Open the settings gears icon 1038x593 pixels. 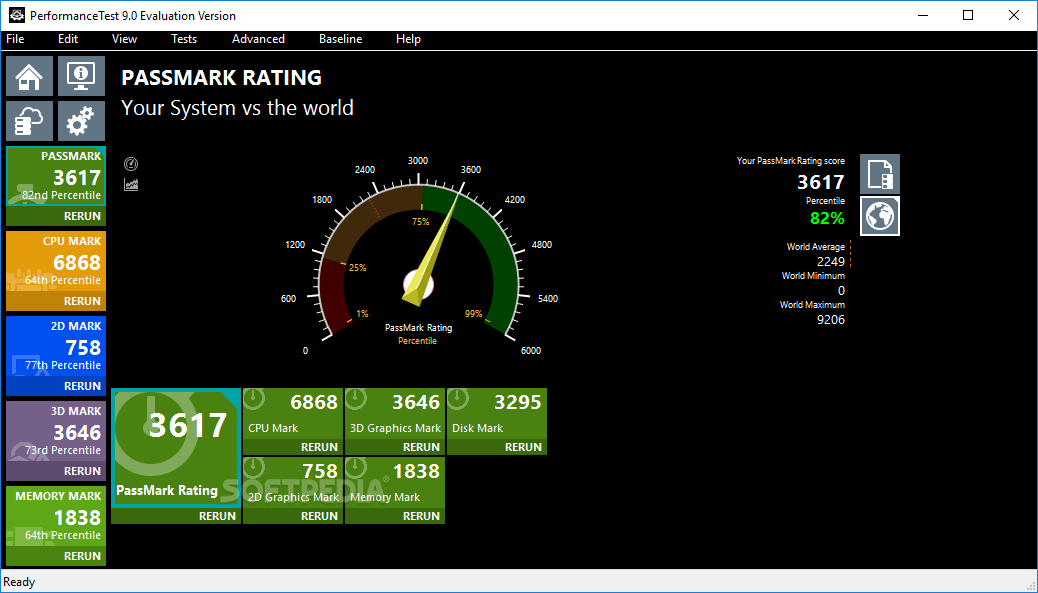coord(81,121)
